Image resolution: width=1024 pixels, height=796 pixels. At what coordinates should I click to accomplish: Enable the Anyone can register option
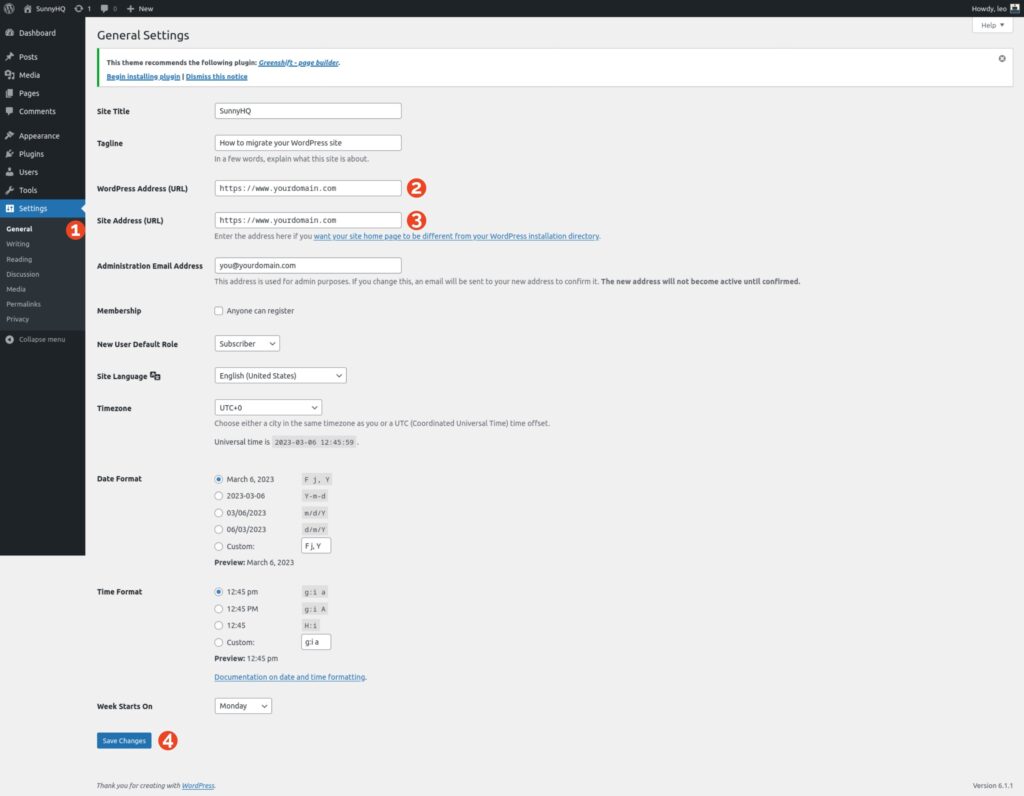tap(218, 310)
